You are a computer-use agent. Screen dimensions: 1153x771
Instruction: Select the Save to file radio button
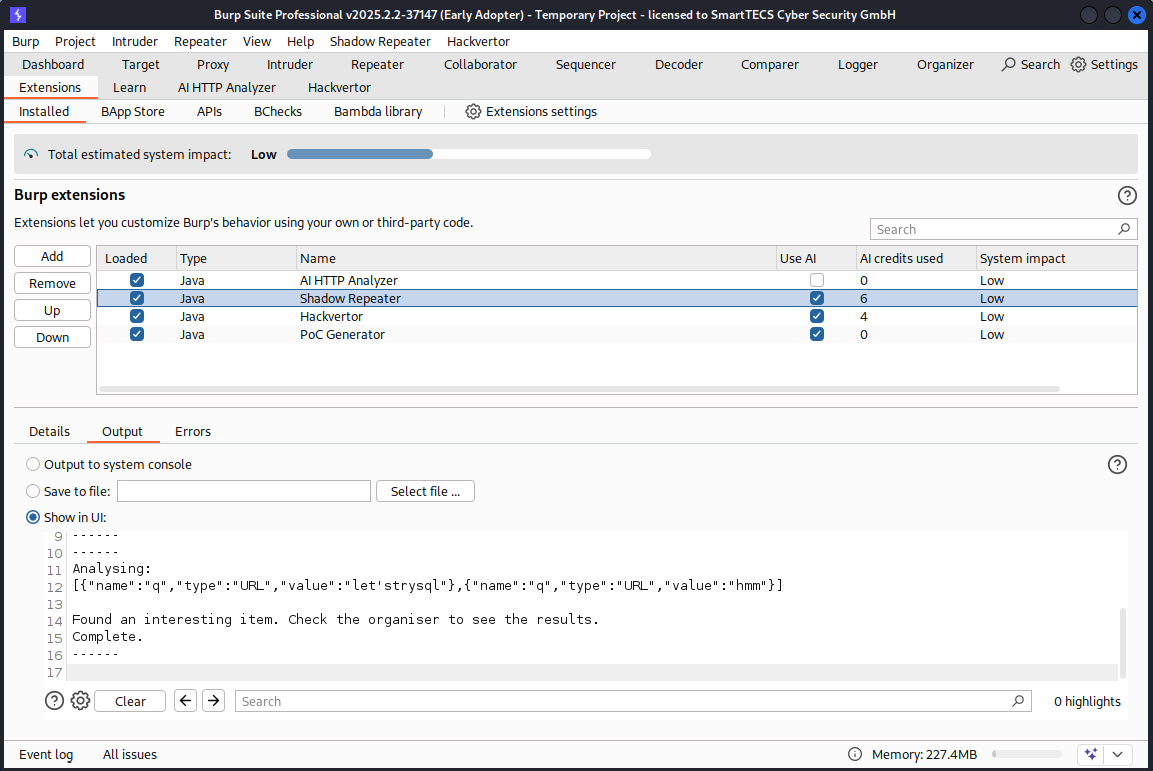point(33,491)
